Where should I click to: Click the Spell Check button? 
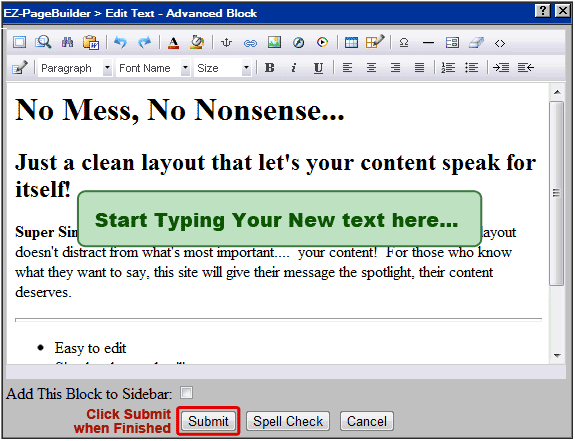(x=288, y=421)
